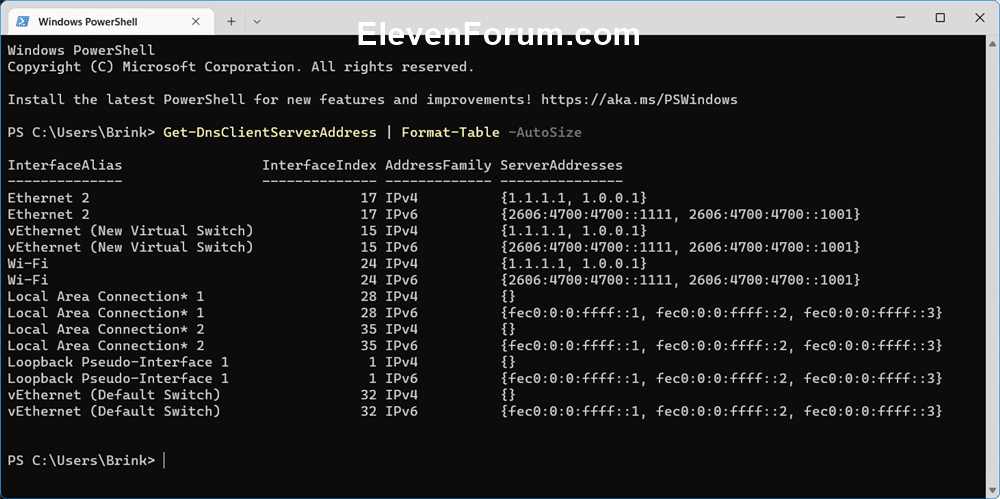
Task: Click the InterfaceAlias column header
Action: (x=64, y=166)
